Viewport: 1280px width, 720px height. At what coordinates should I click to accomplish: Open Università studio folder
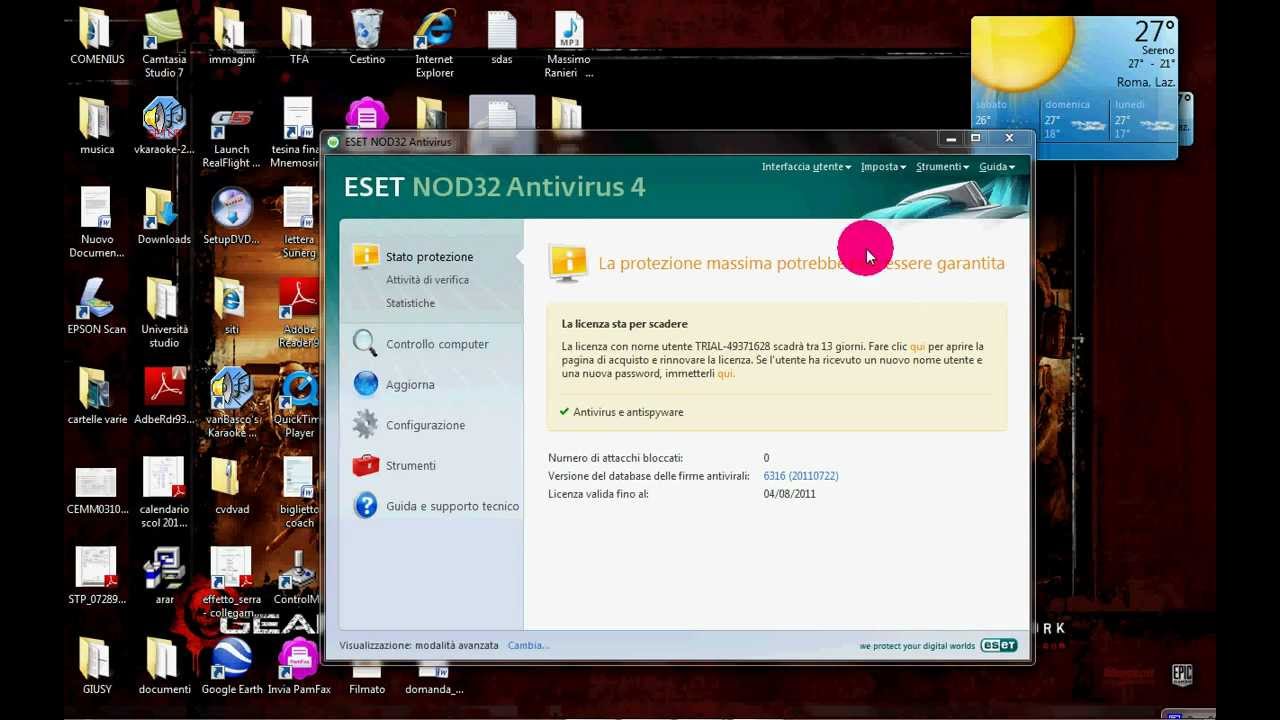pyautogui.click(x=164, y=313)
